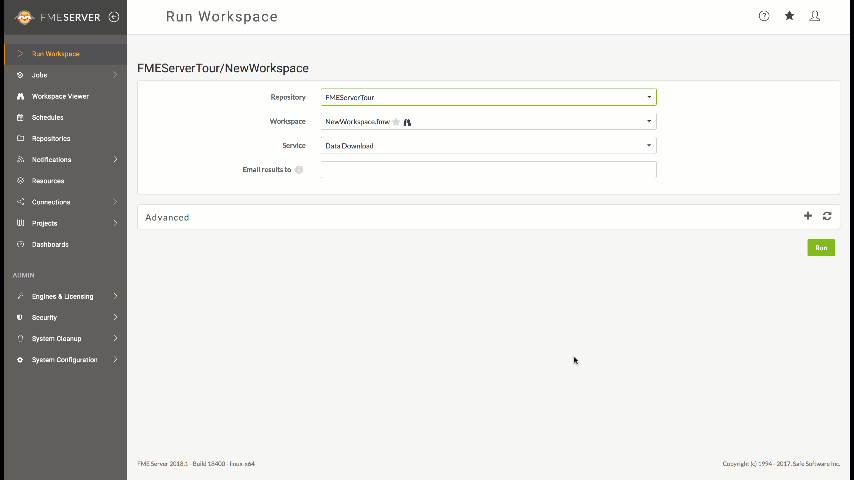Screen dimensions: 854x480
Task: Open the Repository dropdown
Action: point(489,97)
